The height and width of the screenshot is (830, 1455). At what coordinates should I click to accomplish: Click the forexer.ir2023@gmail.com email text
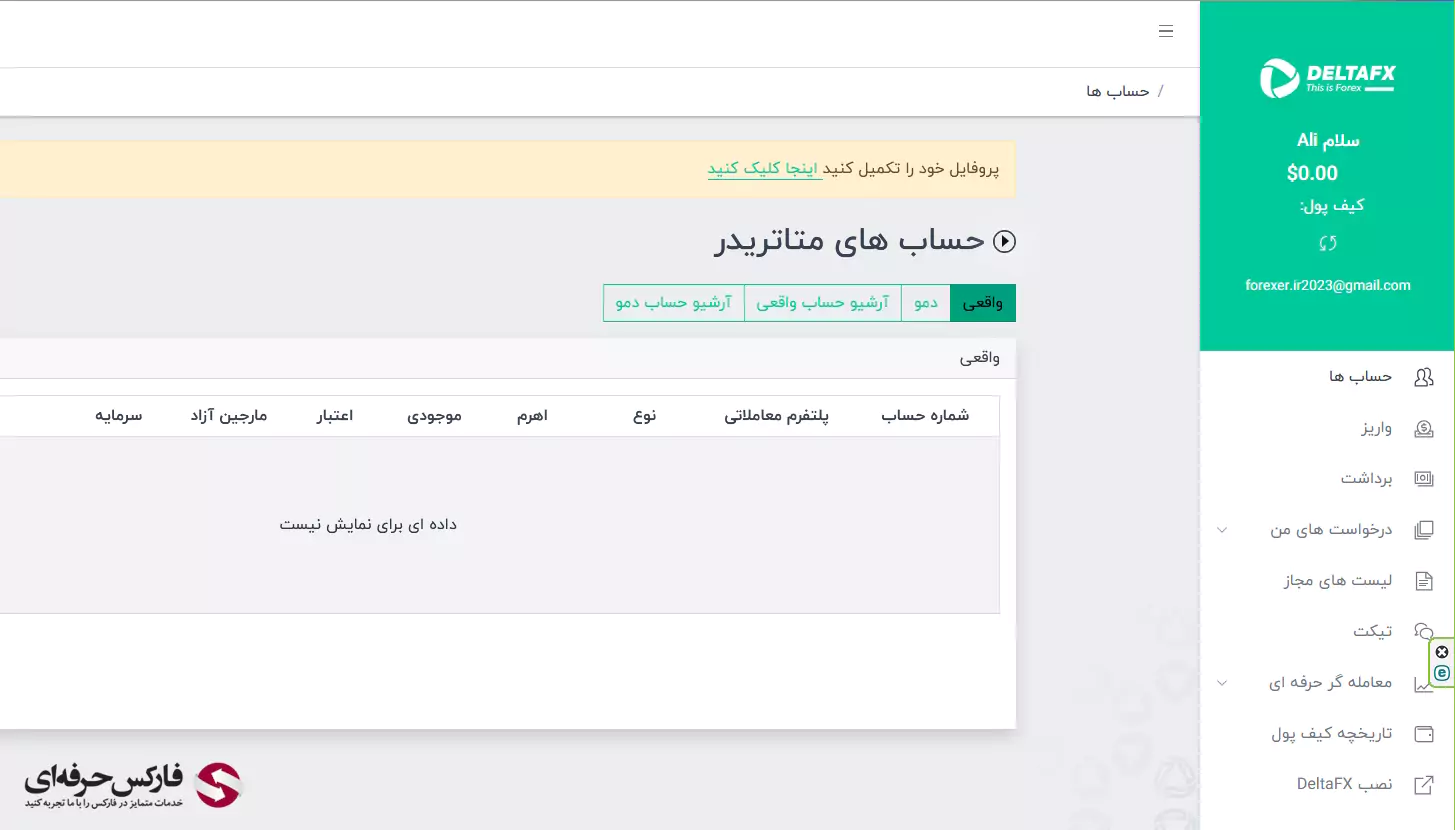(x=1328, y=285)
